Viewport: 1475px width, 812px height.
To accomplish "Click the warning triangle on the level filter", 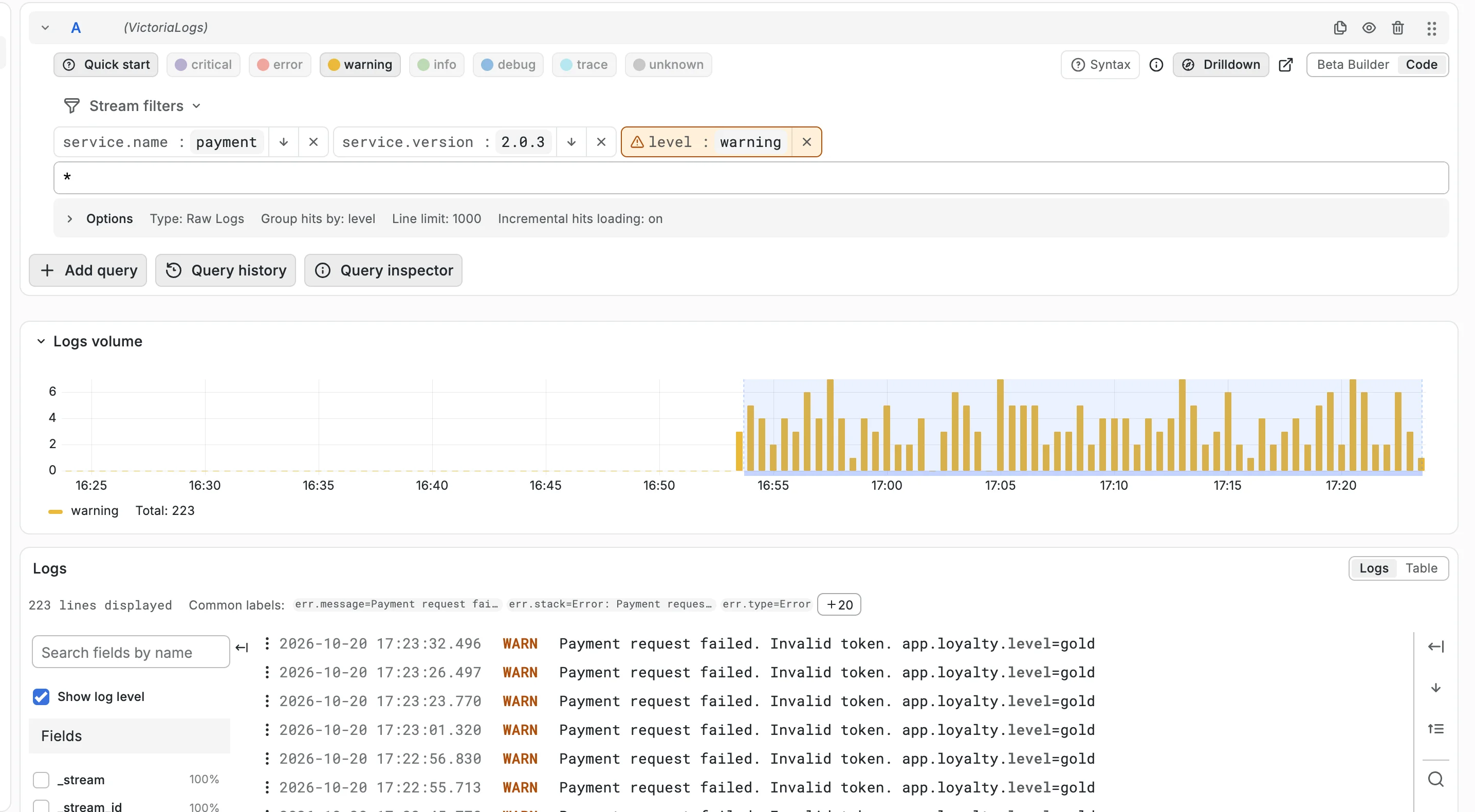I will coord(637,142).
